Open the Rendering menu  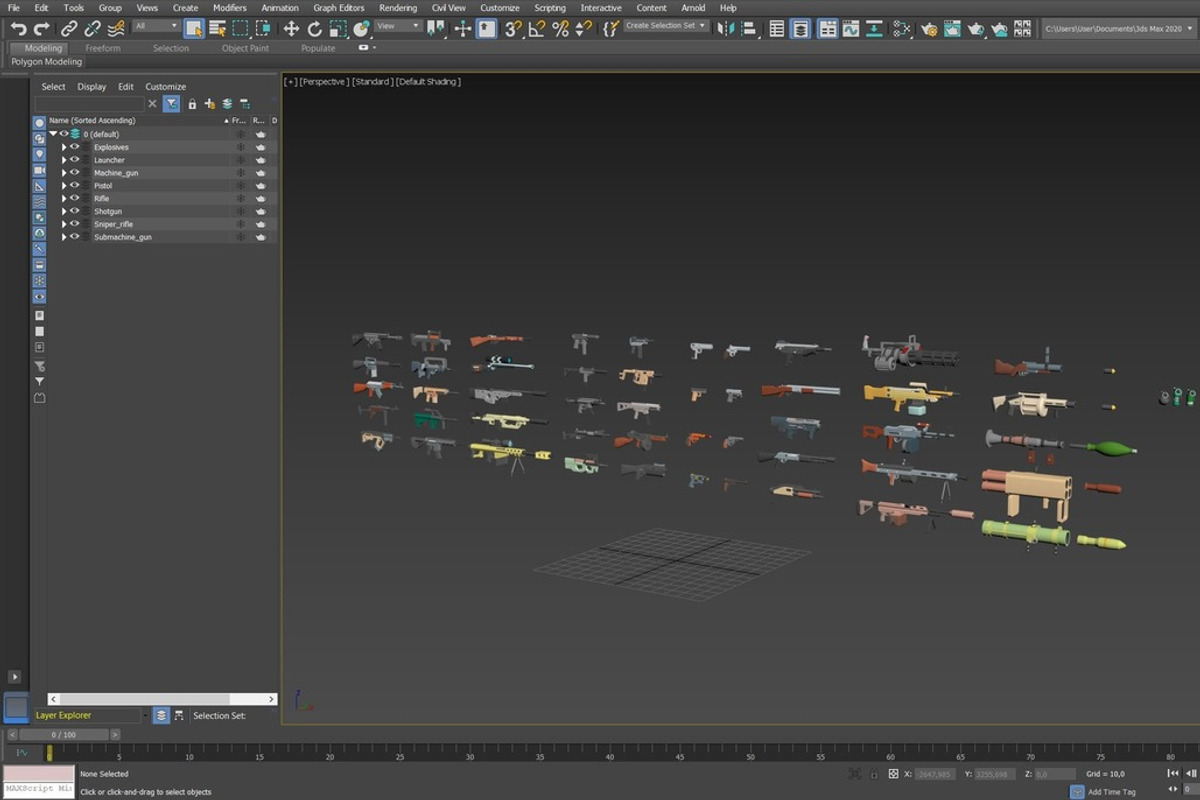[x=398, y=8]
